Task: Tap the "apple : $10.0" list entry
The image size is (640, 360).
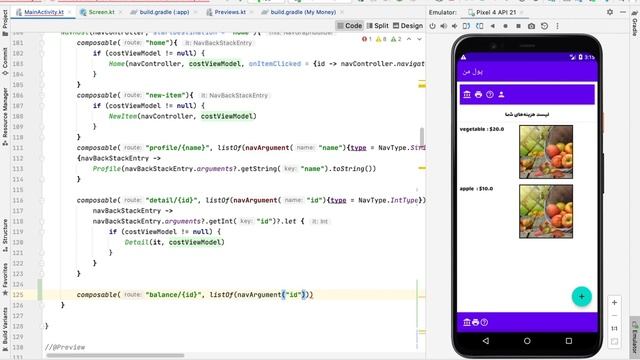Action: point(476,189)
